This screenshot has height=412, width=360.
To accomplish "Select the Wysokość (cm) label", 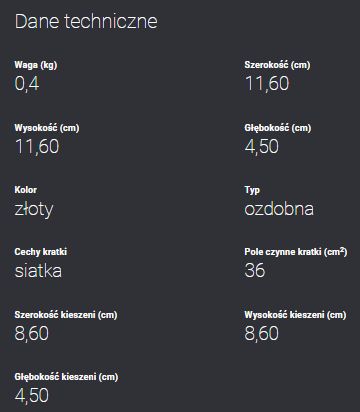I will coord(47,128).
